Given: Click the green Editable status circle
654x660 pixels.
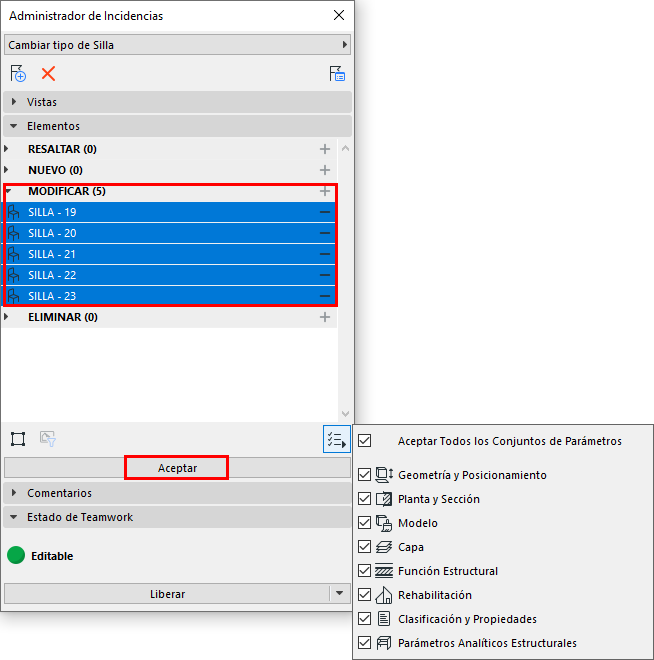Looking at the screenshot, I should pos(16,555).
